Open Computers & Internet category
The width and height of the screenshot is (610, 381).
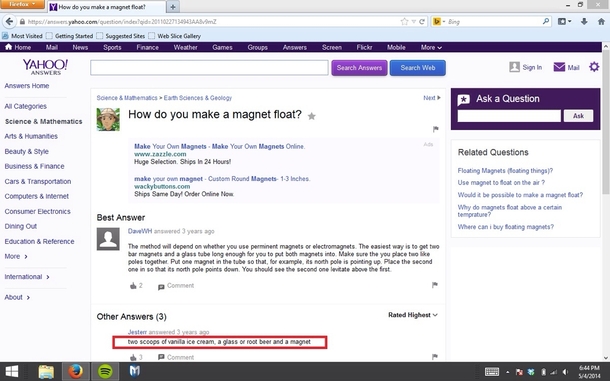(x=37, y=196)
